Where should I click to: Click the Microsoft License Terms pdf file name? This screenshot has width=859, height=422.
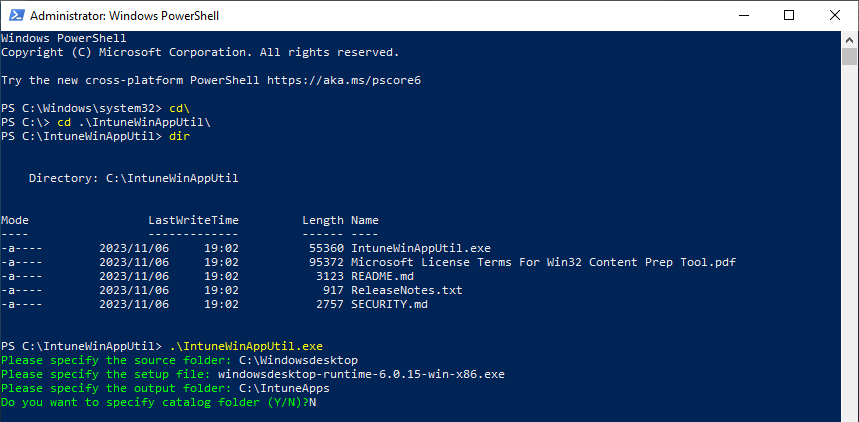pos(543,263)
